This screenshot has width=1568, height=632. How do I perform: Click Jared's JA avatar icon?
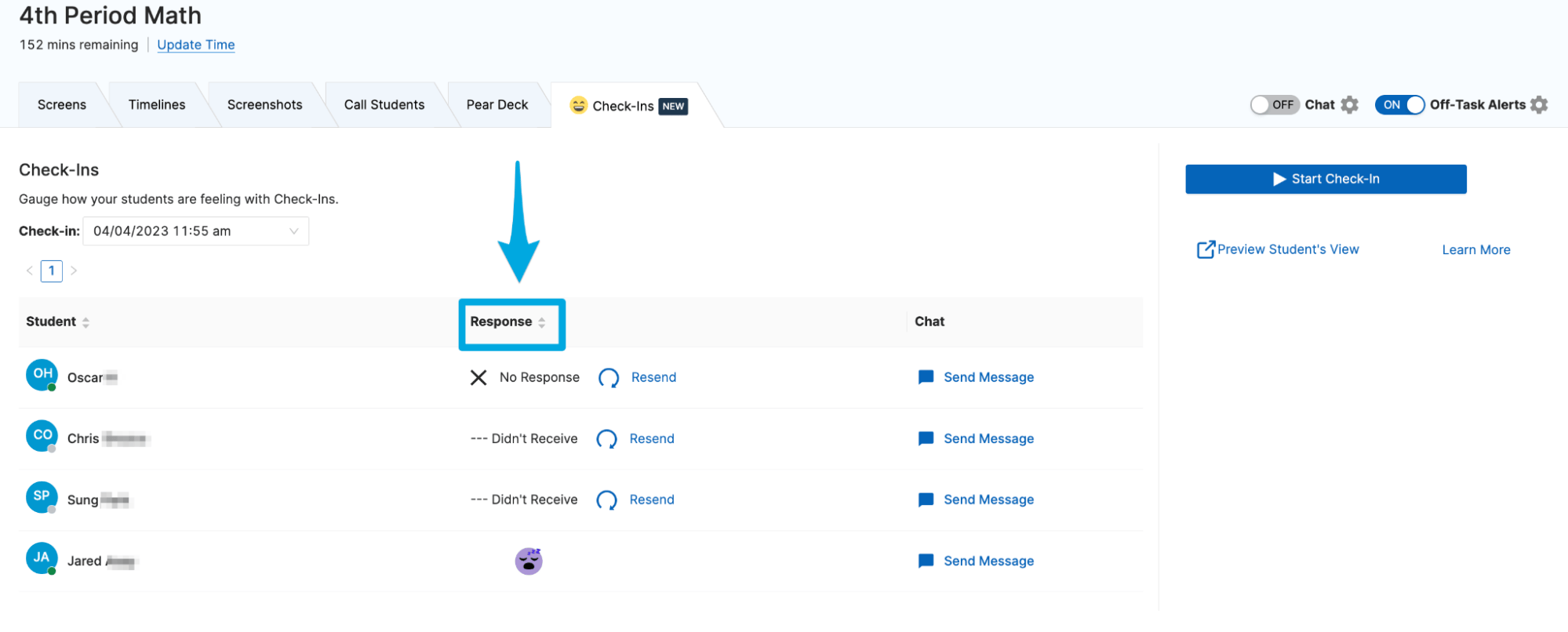[x=42, y=558]
